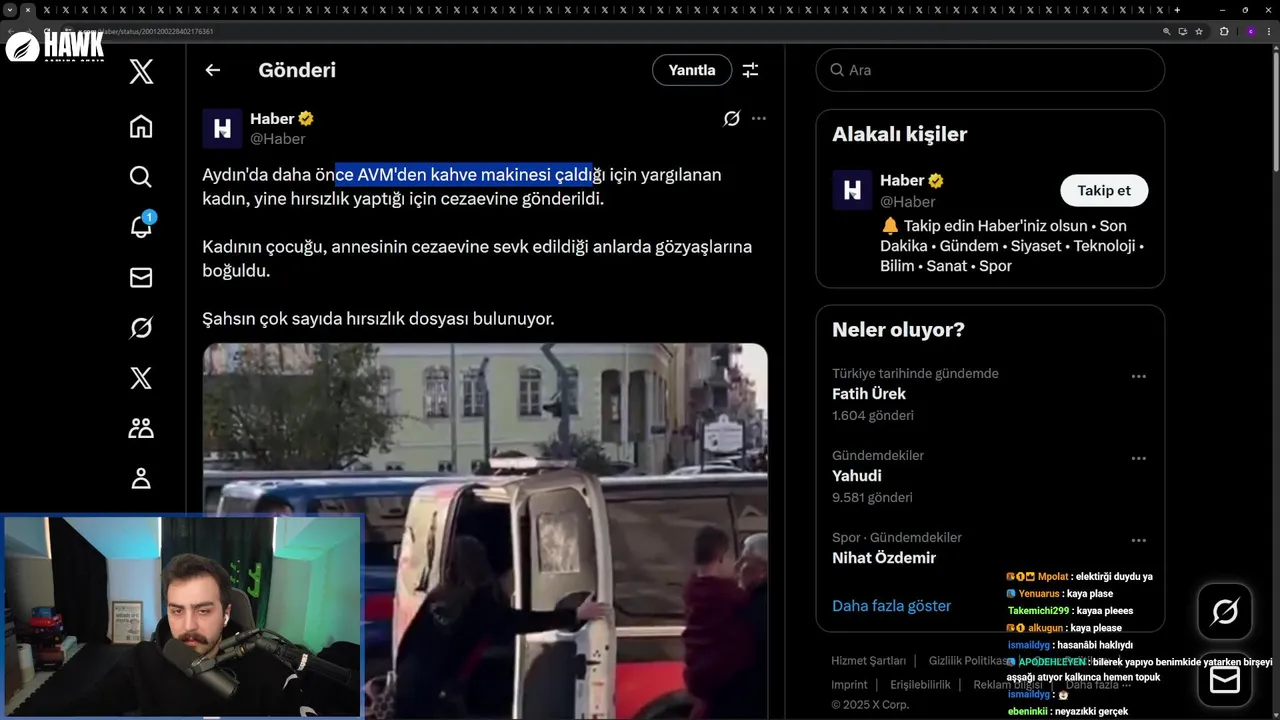Viewport: 1280px width, 720px height.
Task: Open the floating messages drawer button
Action: [x=1225, y=680]
